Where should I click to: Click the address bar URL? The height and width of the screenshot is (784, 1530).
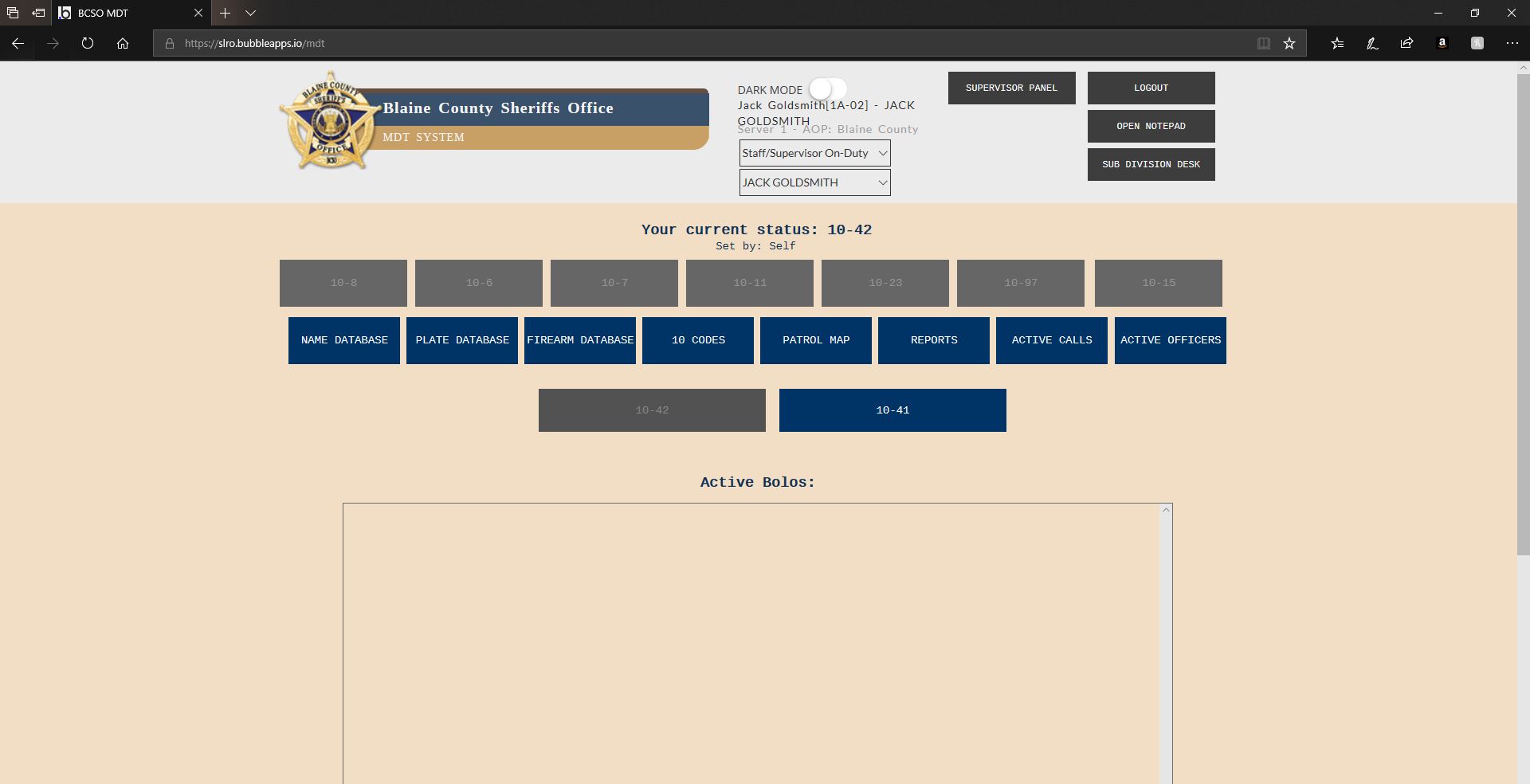click(255, 44)
